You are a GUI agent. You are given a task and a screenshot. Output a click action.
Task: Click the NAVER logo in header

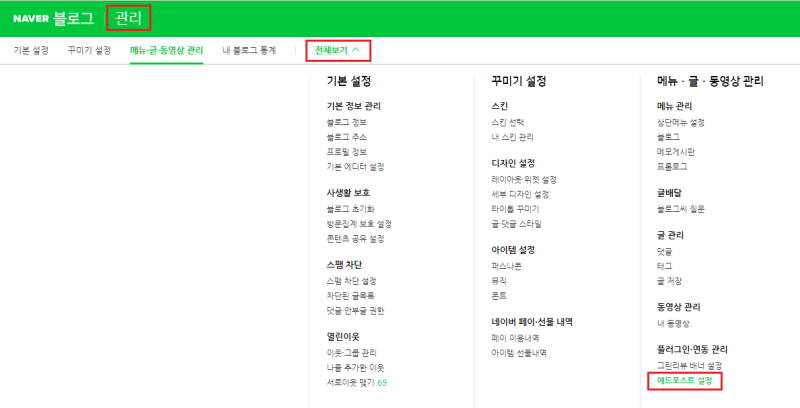pyautogui.click(x=31, y=19)
